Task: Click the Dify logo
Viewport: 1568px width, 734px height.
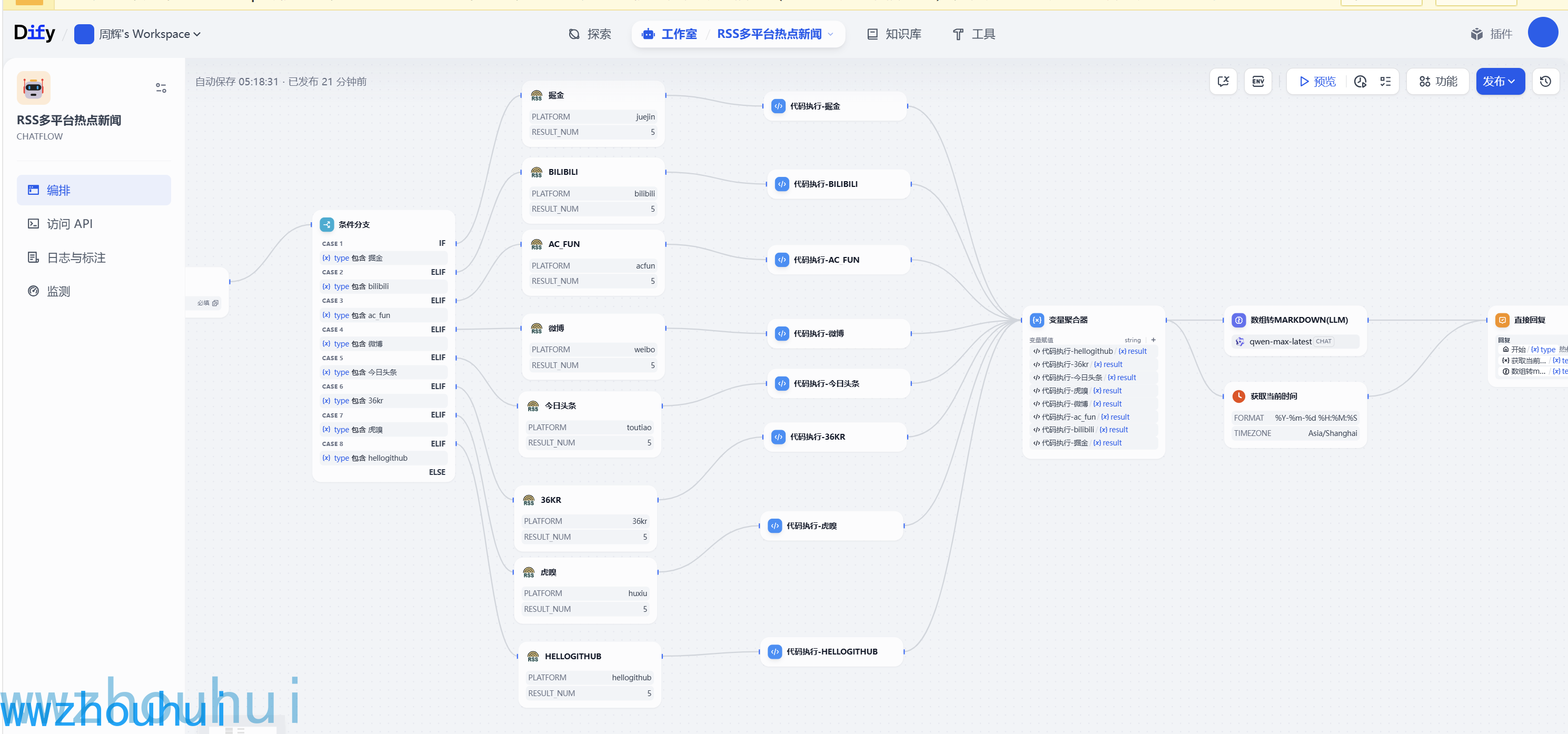Action: (x=34, y=33)
